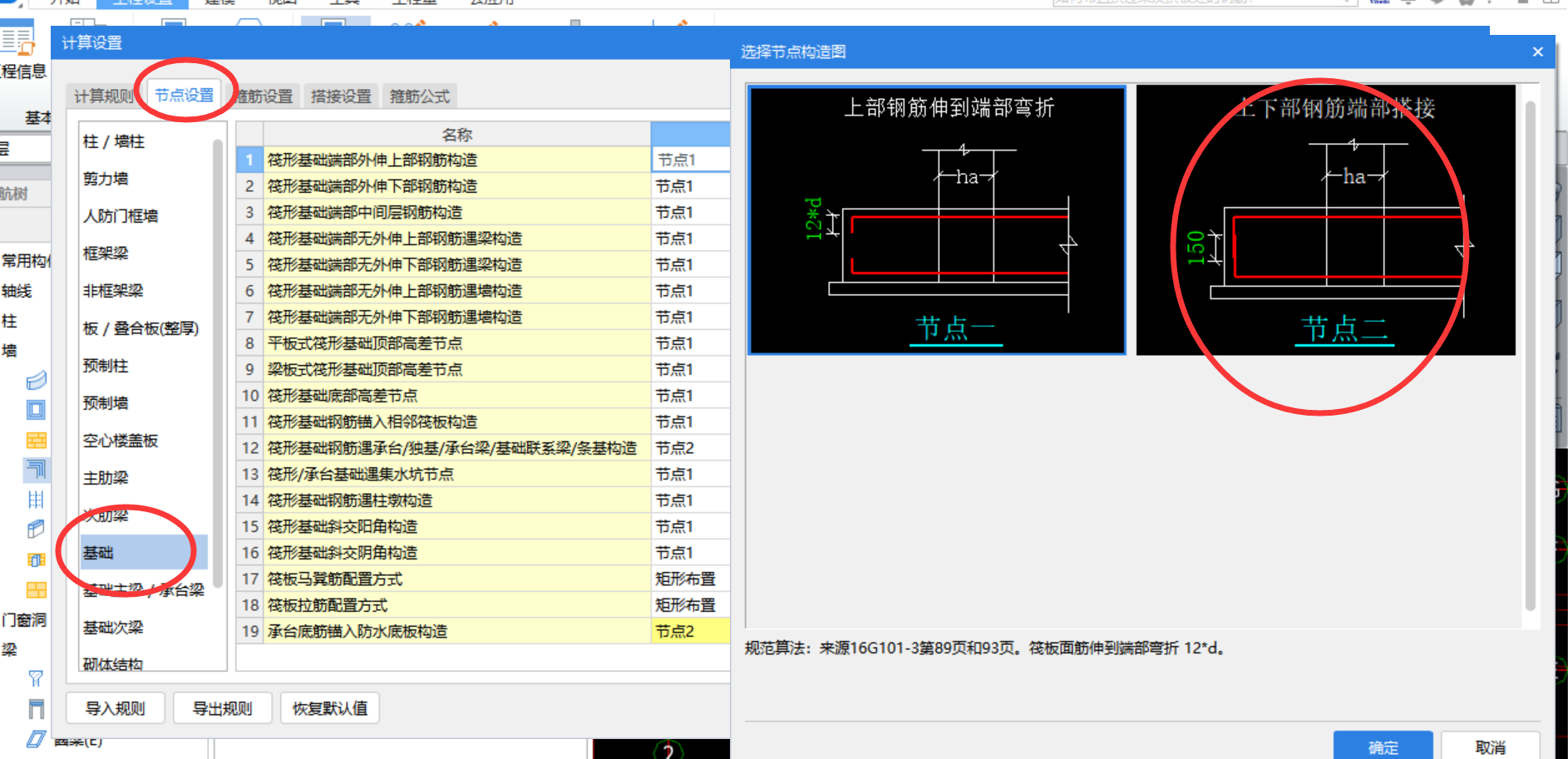
Task: Select 人防门框墙 in the component list
Action: [121, 216]
